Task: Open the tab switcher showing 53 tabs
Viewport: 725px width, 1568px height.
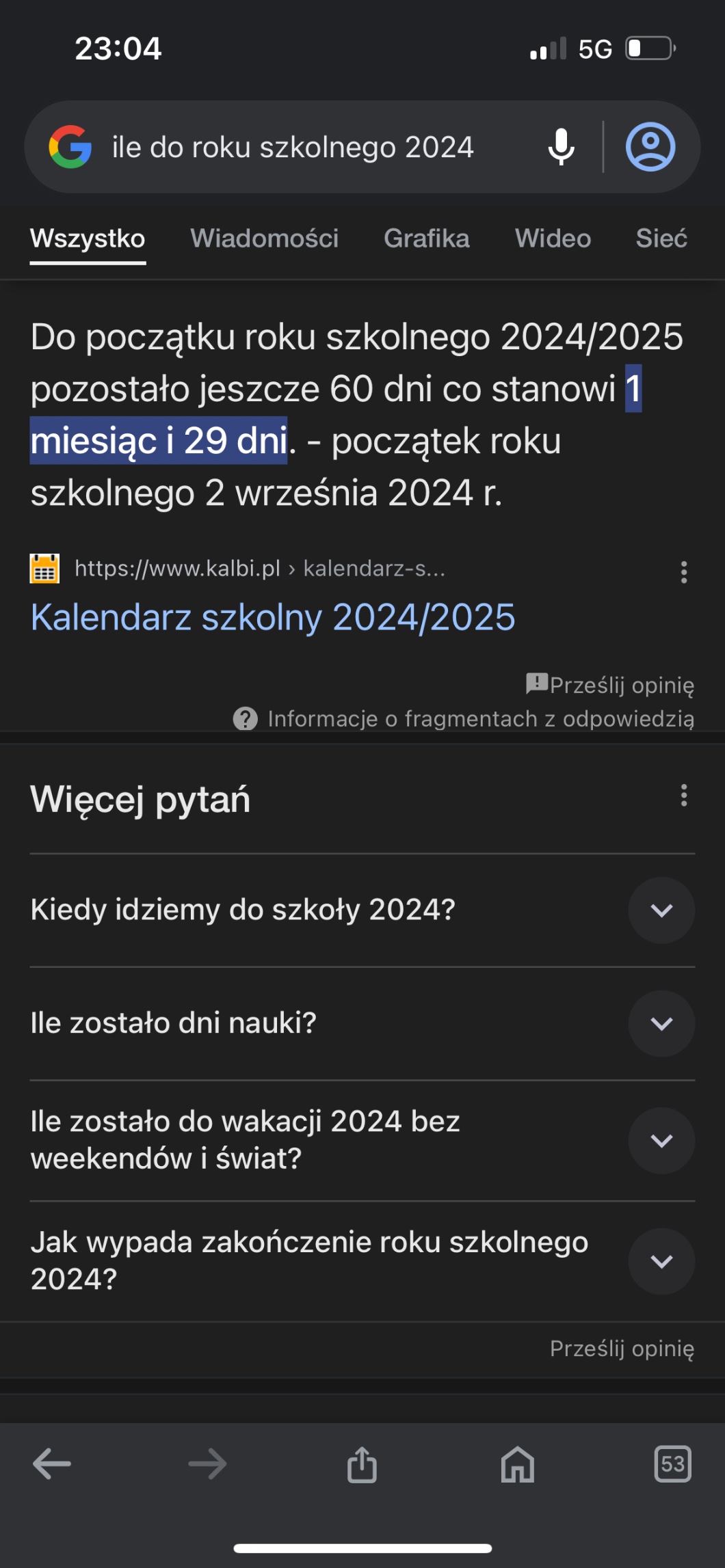Action: coord(673,1464)
